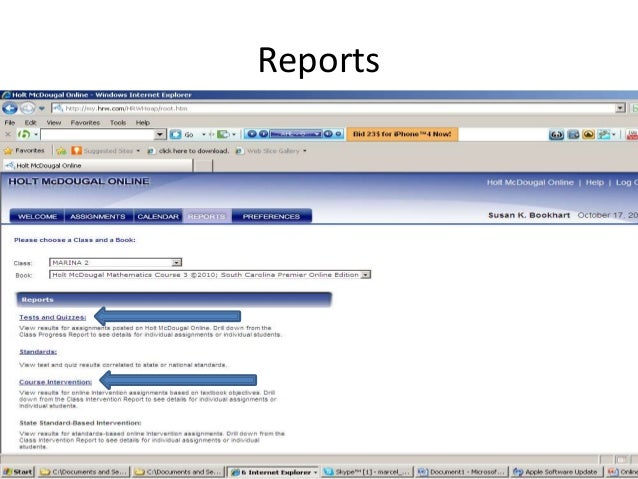Click the blue square toolbar icon after eyes
Image resolution: width=638 pixels, height=479 pixels.
(x=573, y=134)
